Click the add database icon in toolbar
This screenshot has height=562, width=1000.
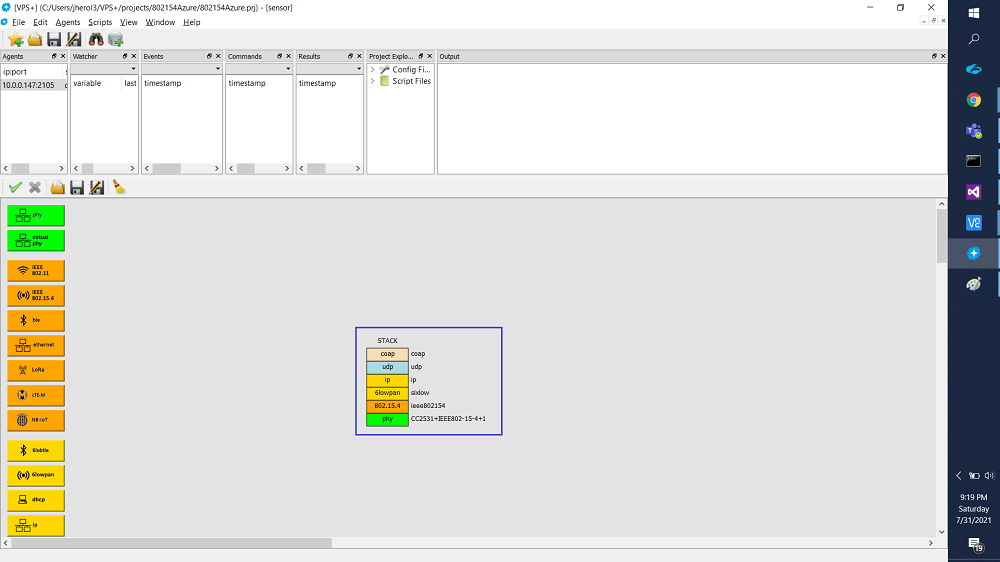click(116, 40)
